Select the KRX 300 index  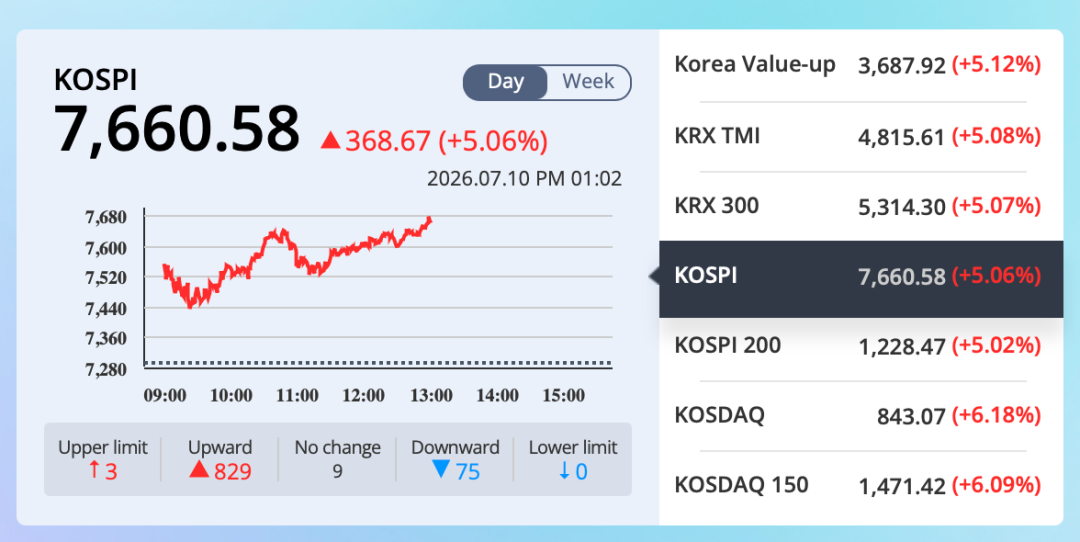pos(861,206)
